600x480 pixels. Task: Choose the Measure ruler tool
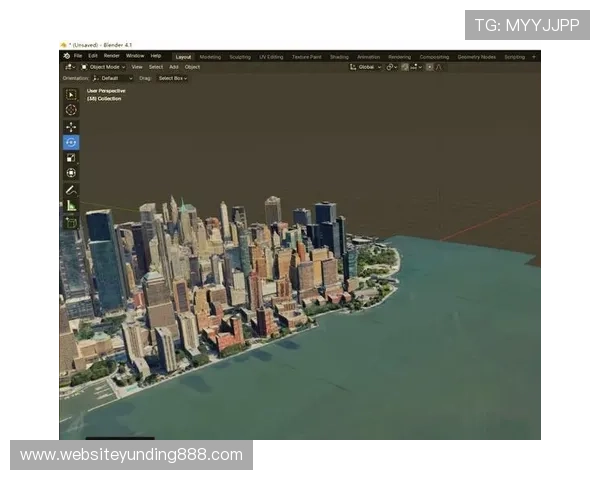tap(71, 205)
